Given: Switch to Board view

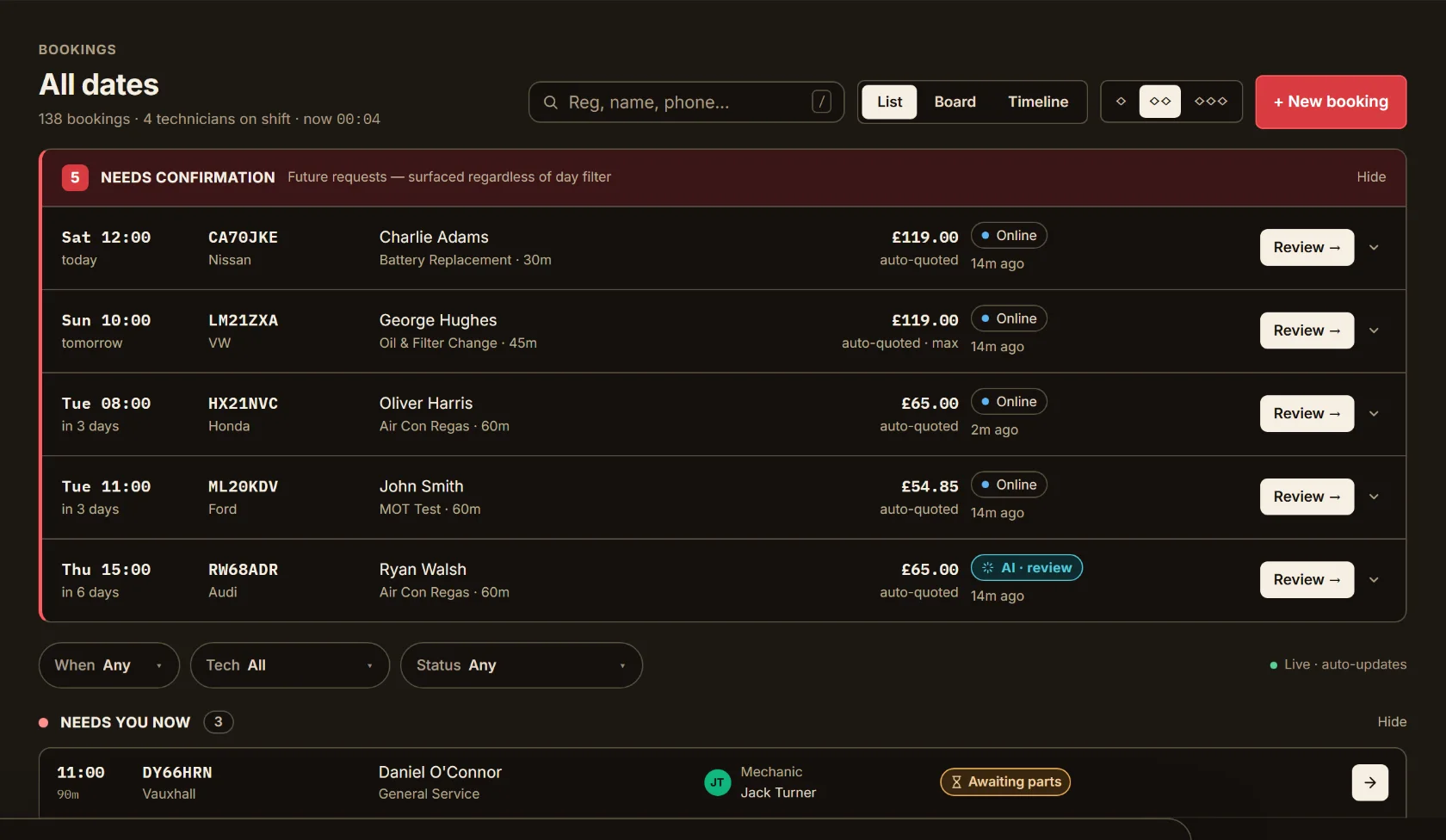Looking at the screenshot, I should 955,102.
